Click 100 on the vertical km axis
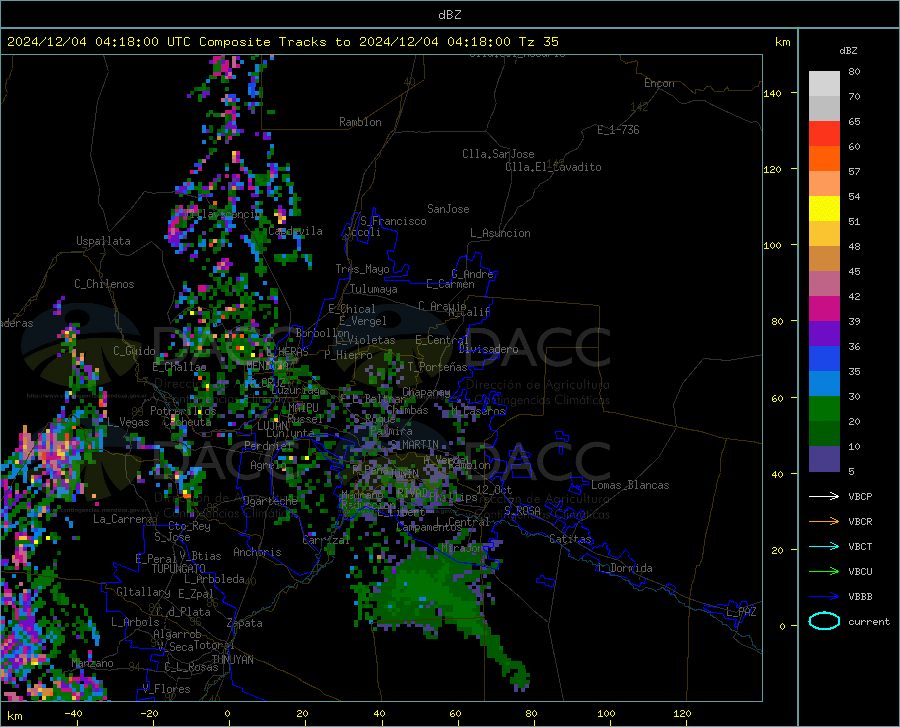900x727 pixels. tap(772, 245)
